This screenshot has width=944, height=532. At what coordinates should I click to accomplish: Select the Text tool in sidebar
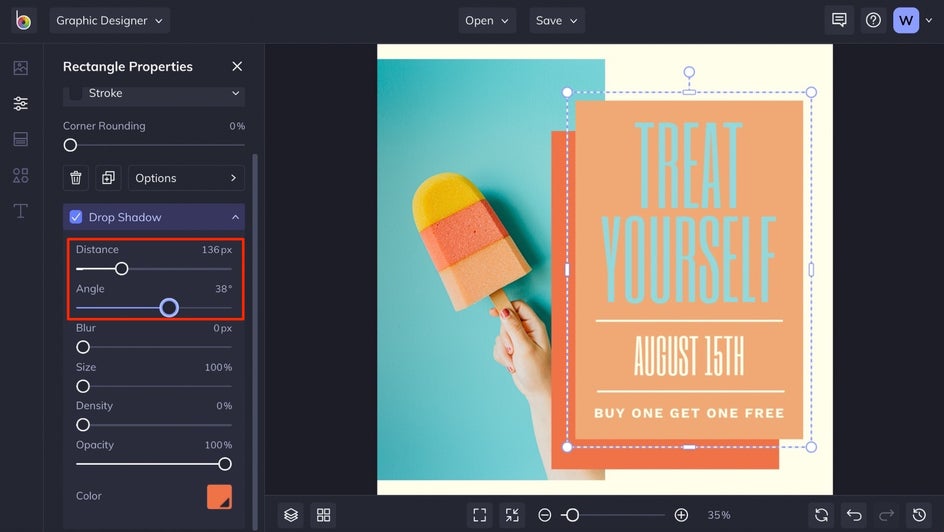pyautogui.click(x=20, y=211)
